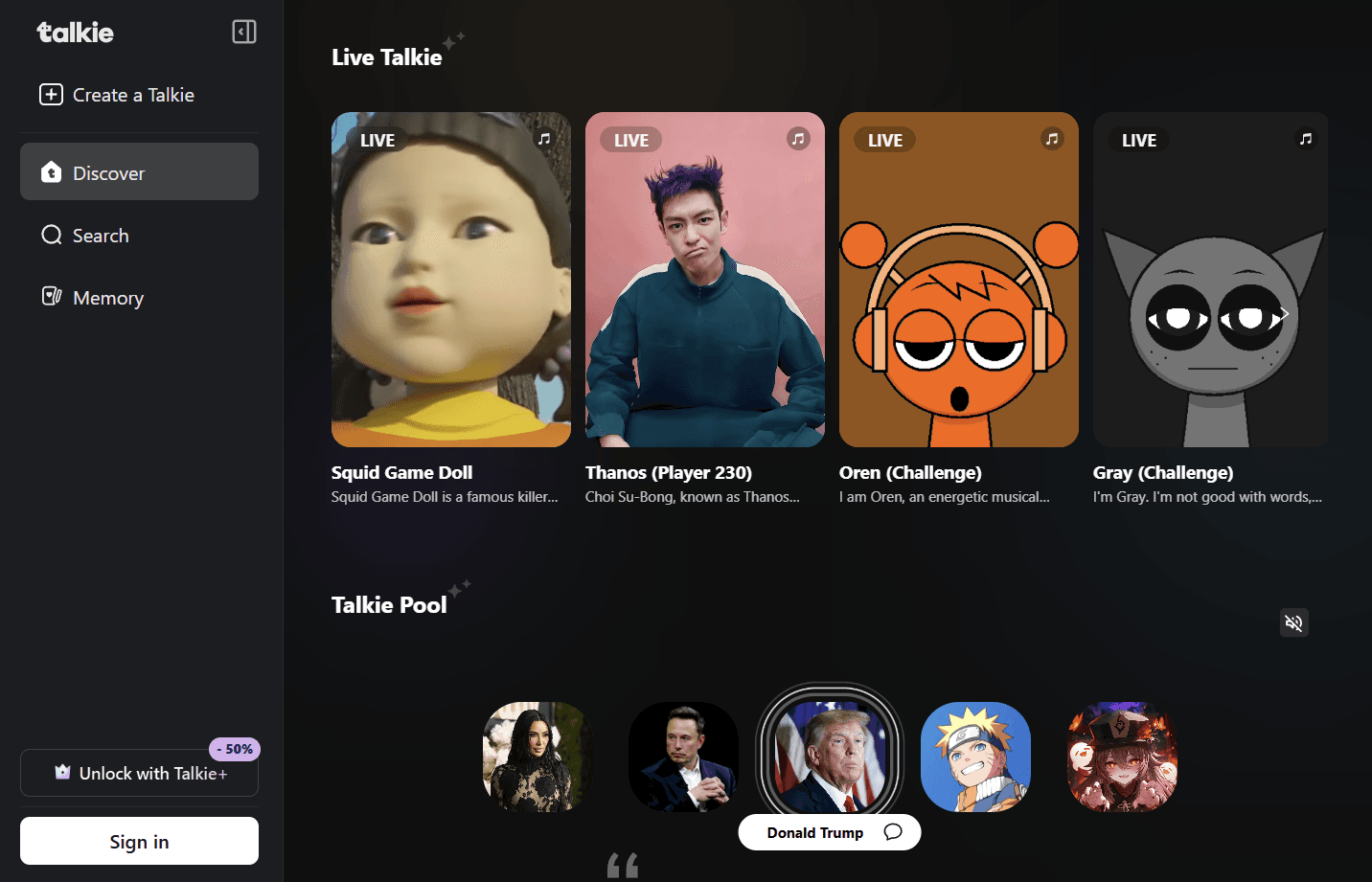
Task: Click 'Choi Su-Bong, known as Thanos...' text
Action: click(693, 496)
